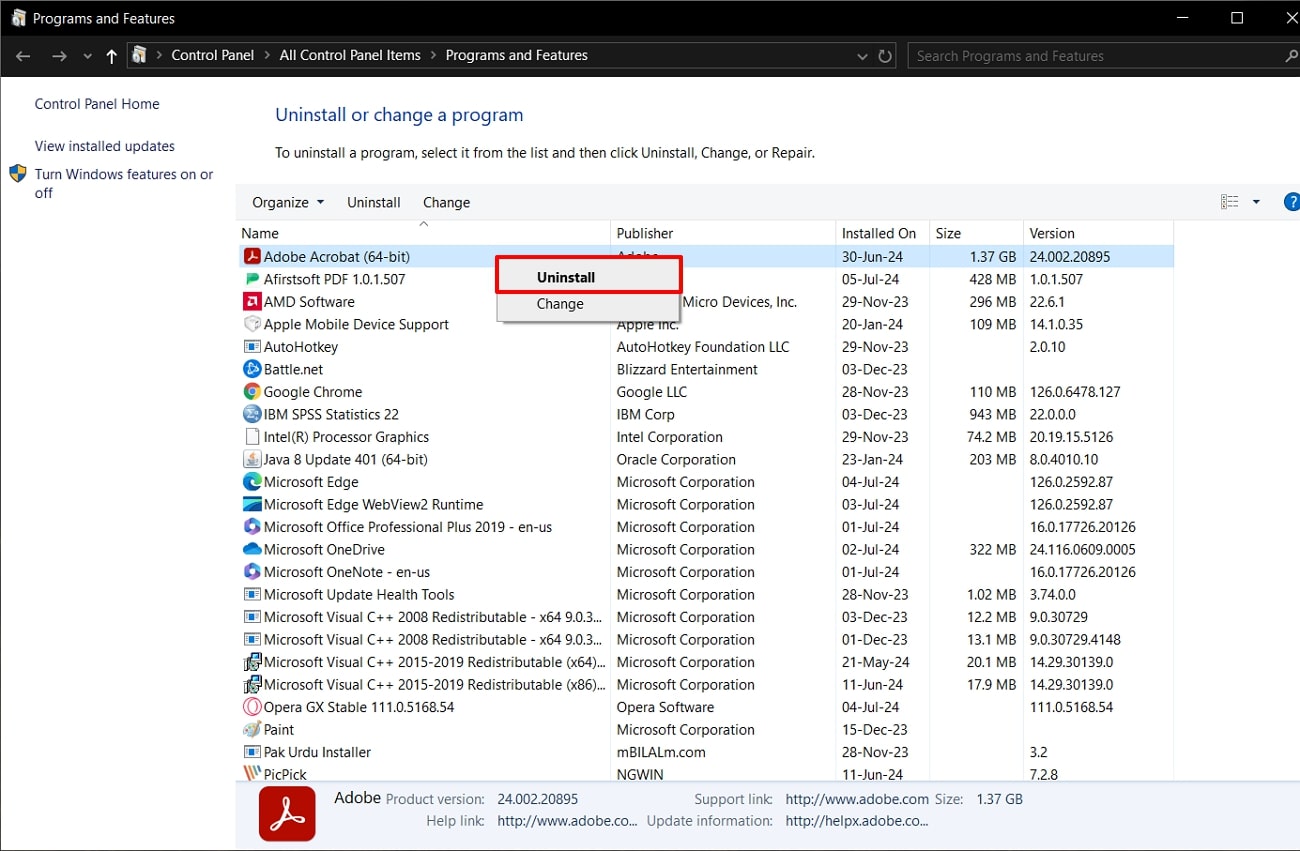The height and width of the screenshot is (851, 1300).
Task: Click the Intel Processor Graphics icon
Action: [252, 437]
